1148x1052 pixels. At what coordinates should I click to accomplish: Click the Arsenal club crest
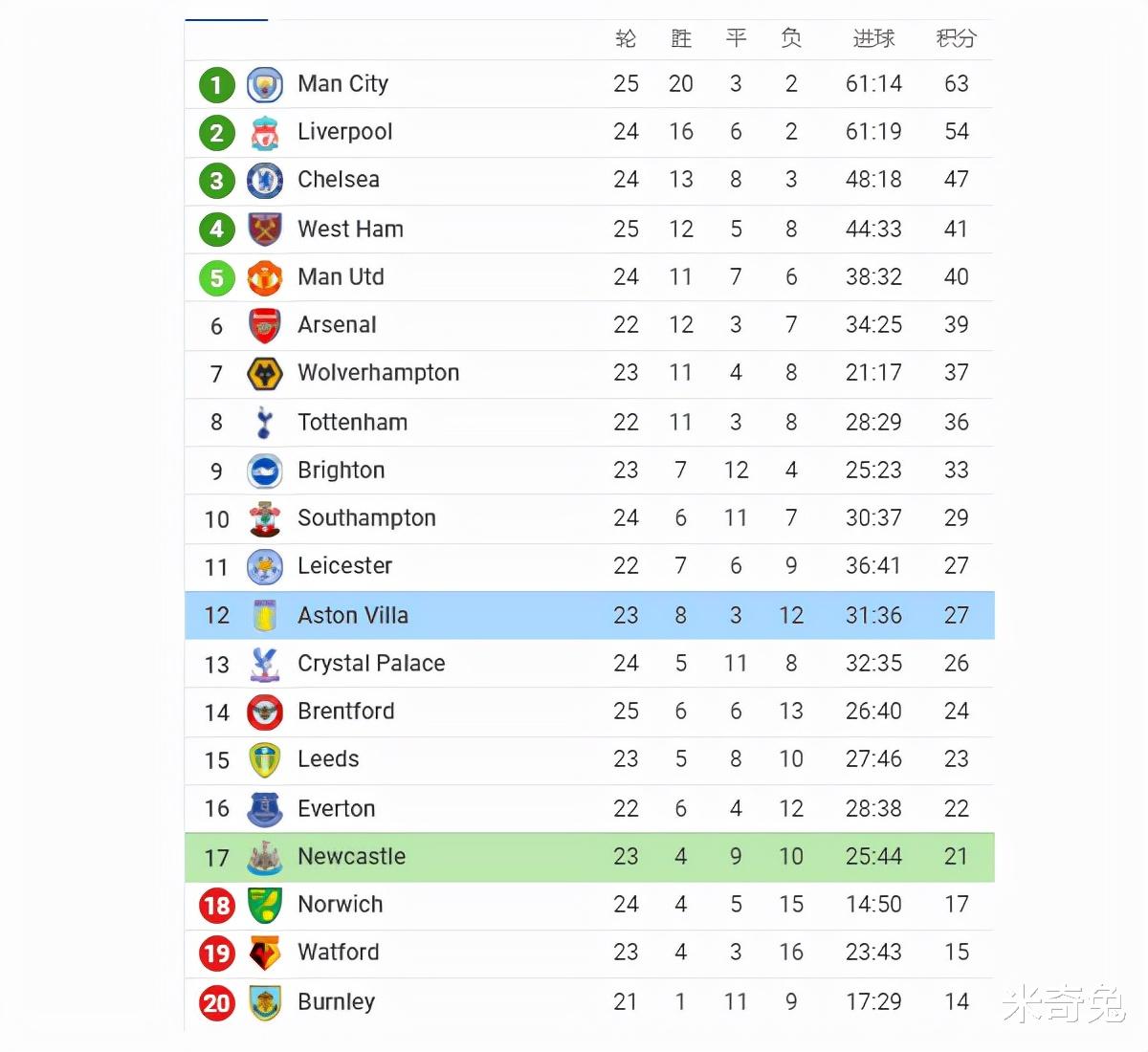[265, 326]
